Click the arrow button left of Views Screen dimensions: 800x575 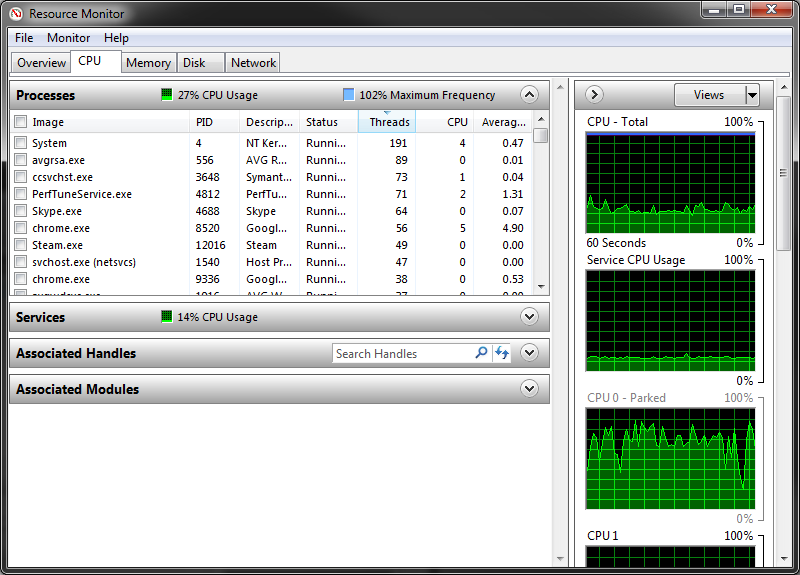tap(594, 95)
